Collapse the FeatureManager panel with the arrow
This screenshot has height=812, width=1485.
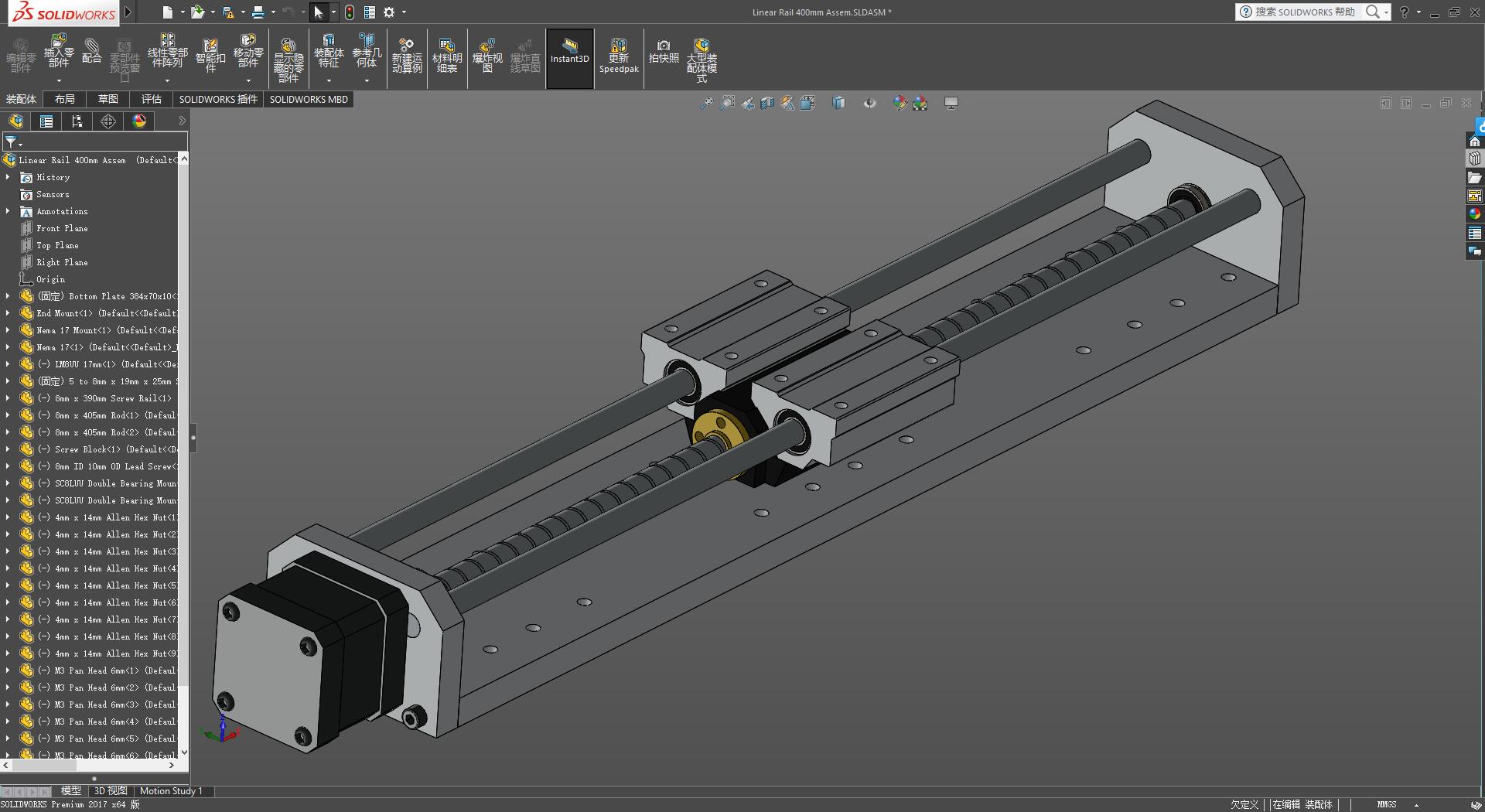183,121
